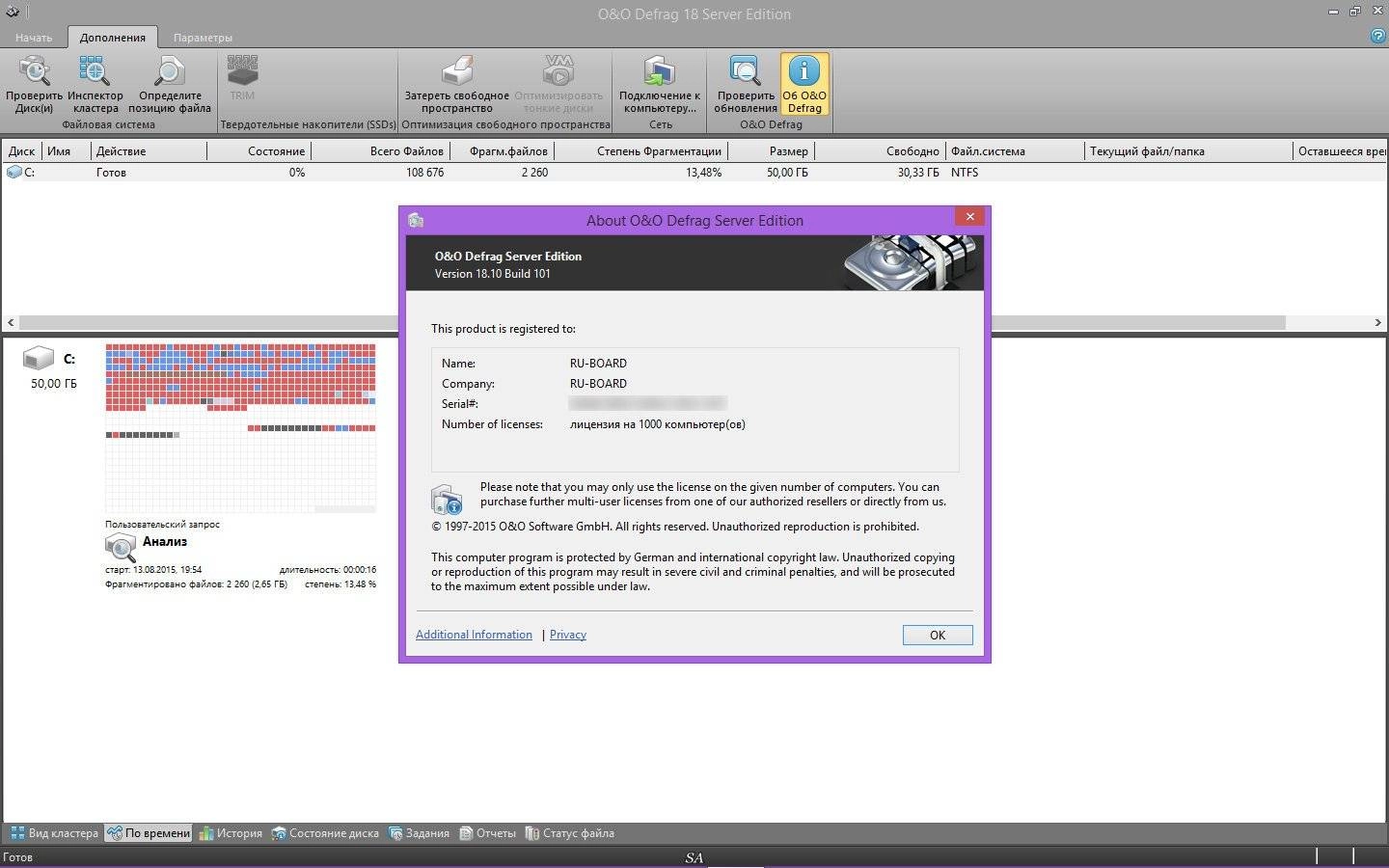1389x868 pixels.
Task: Open the Параметры ribbon tab
Action: tap(203, 38)
